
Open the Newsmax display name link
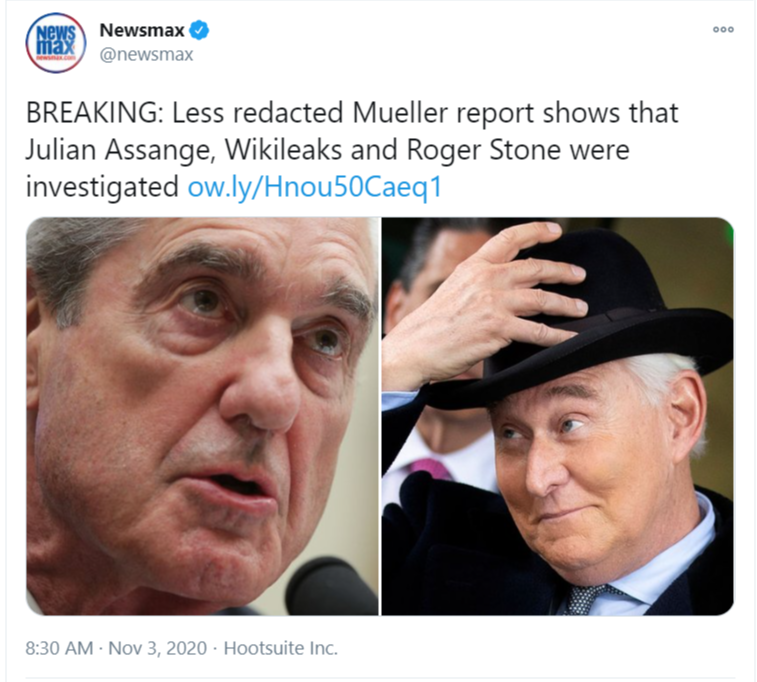[x=141, y=30]
